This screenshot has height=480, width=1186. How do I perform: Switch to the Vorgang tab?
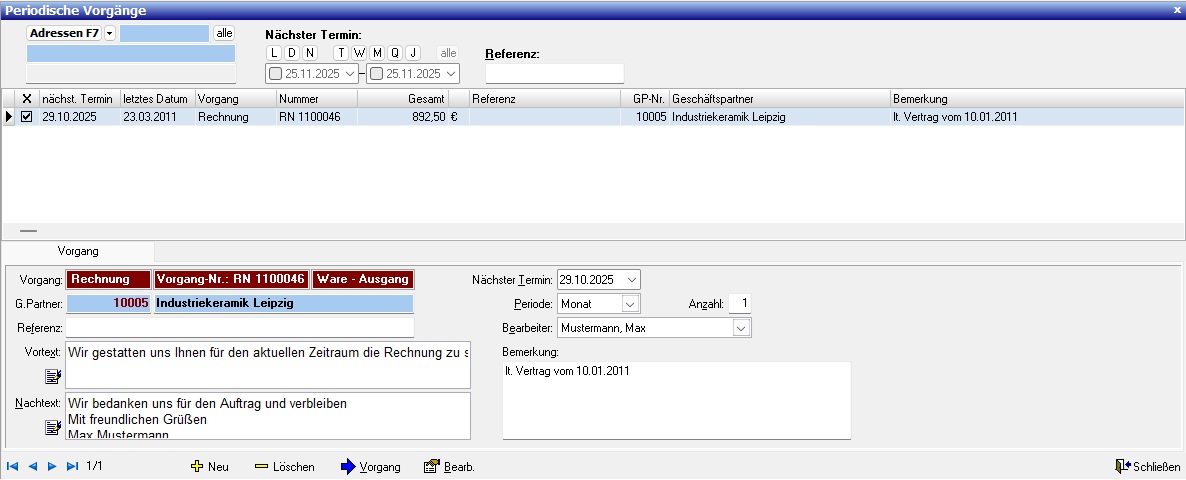click(78, 251)
